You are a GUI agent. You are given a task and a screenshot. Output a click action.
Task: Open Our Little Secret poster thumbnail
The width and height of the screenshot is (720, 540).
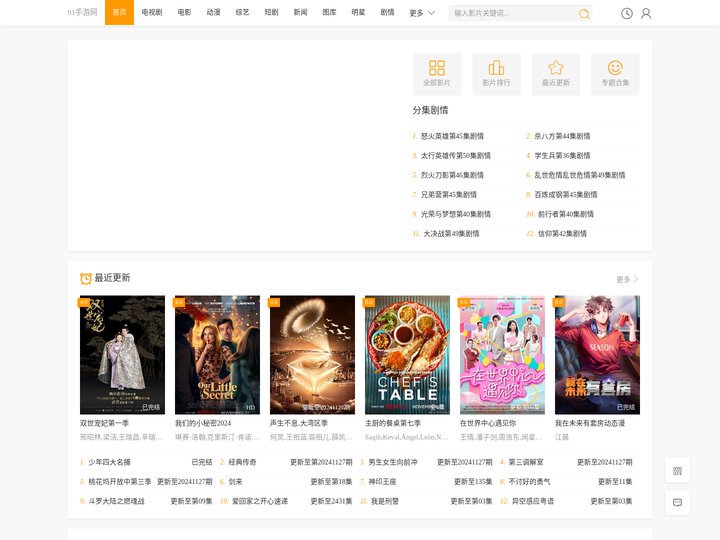[217, 355]
